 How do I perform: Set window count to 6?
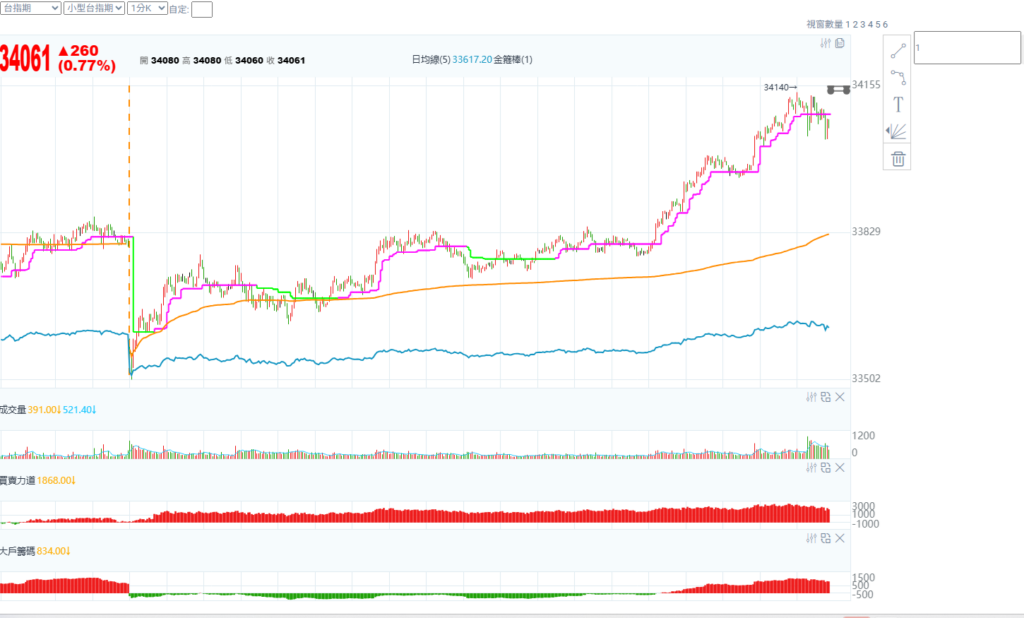885,24
